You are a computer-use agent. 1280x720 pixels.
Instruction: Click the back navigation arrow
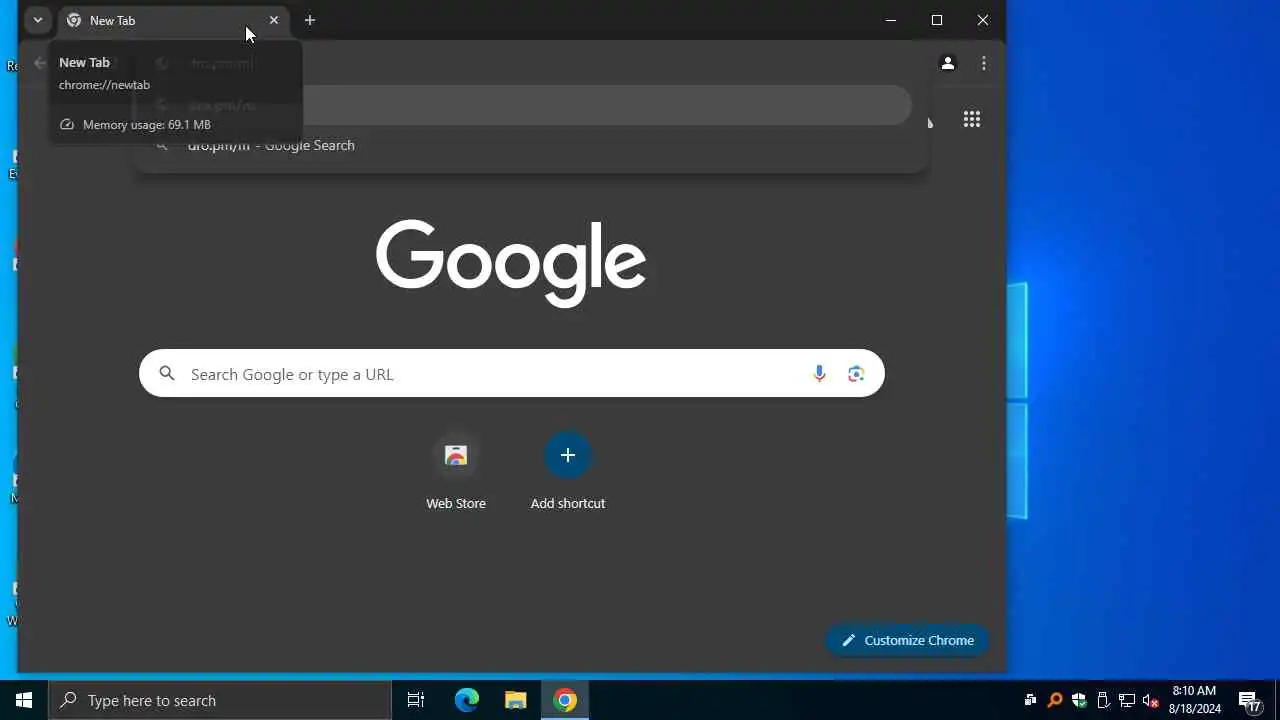(39, 63)
